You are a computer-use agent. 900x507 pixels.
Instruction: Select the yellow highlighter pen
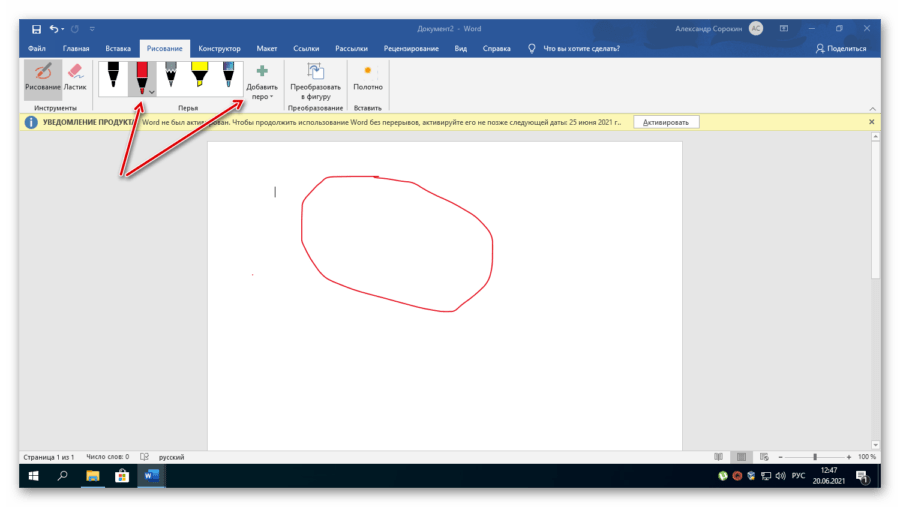200,78
